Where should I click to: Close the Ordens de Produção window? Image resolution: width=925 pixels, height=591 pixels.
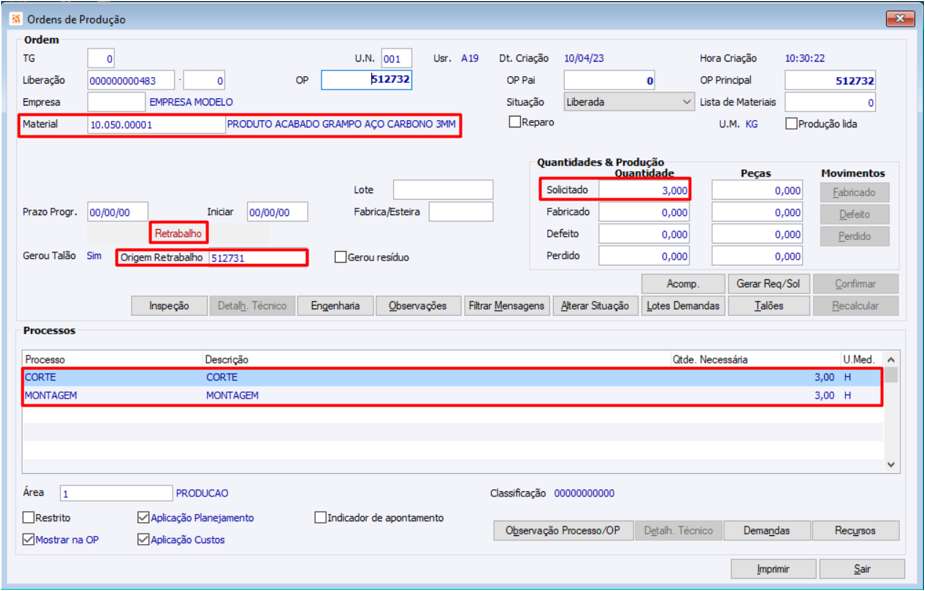coord(900,19)
